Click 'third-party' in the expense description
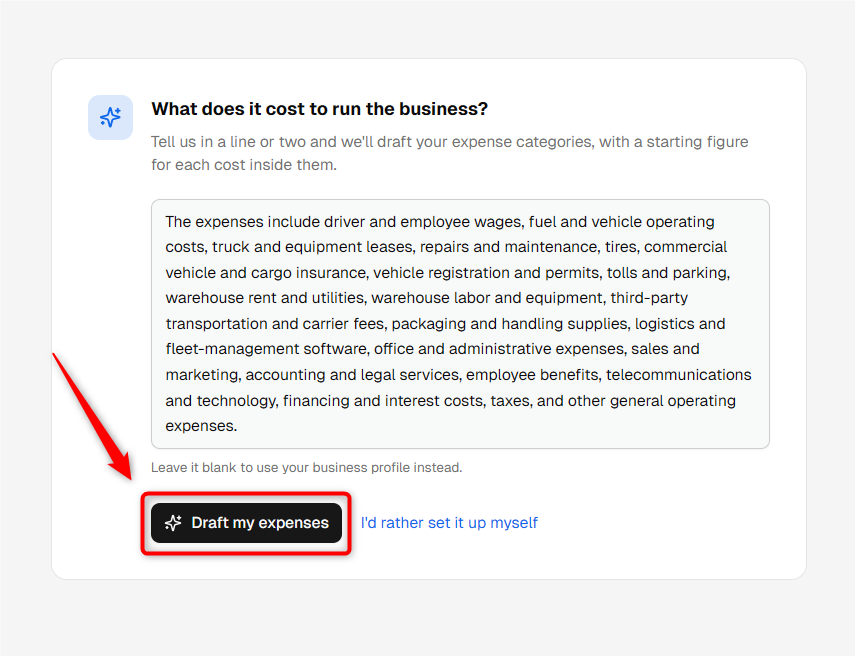The height and width of the screenshot is (656, 855). pos(649,298)
